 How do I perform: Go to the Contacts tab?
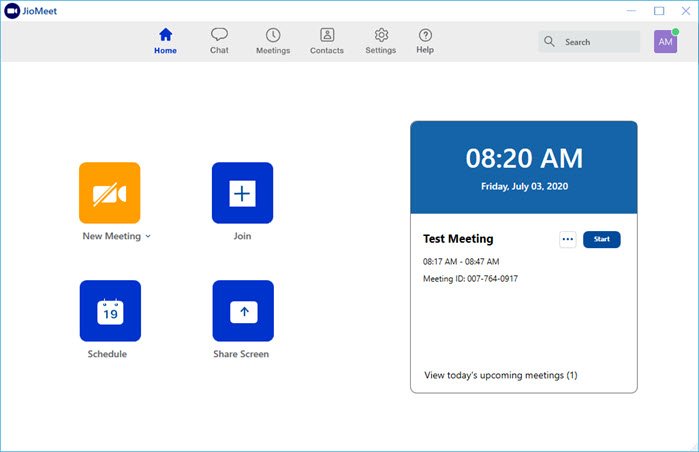(327, 41)
